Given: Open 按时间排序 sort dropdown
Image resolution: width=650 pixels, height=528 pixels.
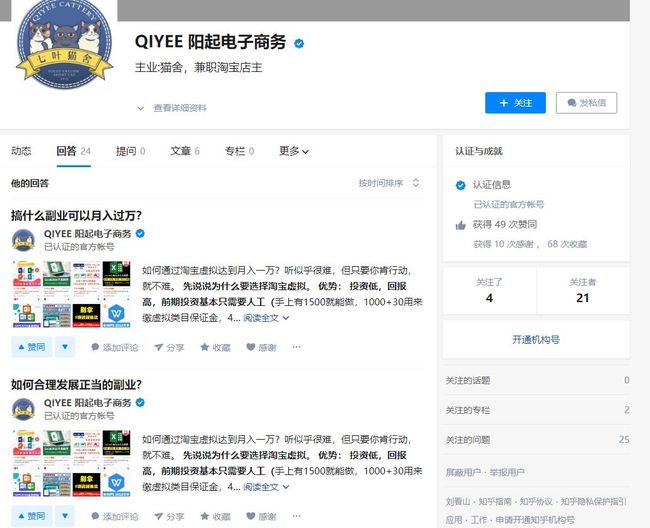Looking at the screenshot, I should tap(389, 183).
